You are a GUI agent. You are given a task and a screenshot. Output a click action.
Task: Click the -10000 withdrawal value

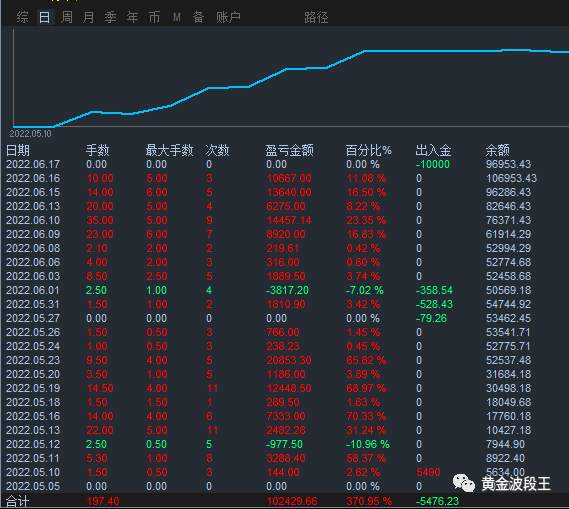pos(433,164)
